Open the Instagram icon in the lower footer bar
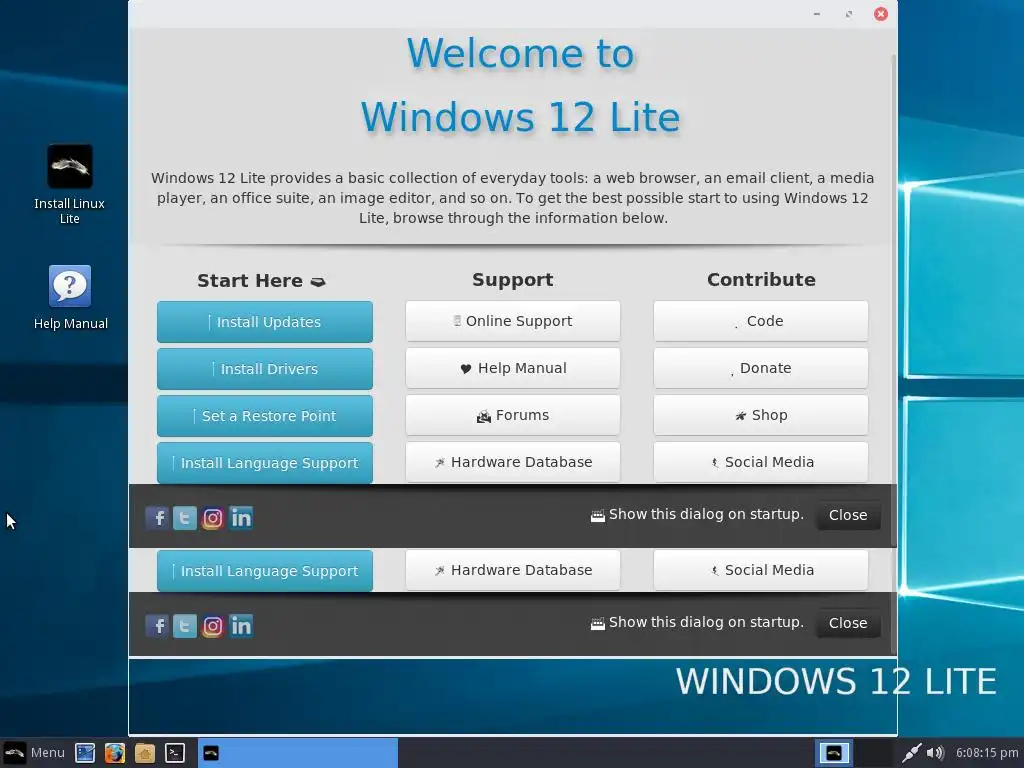 (x=213, y=626)
